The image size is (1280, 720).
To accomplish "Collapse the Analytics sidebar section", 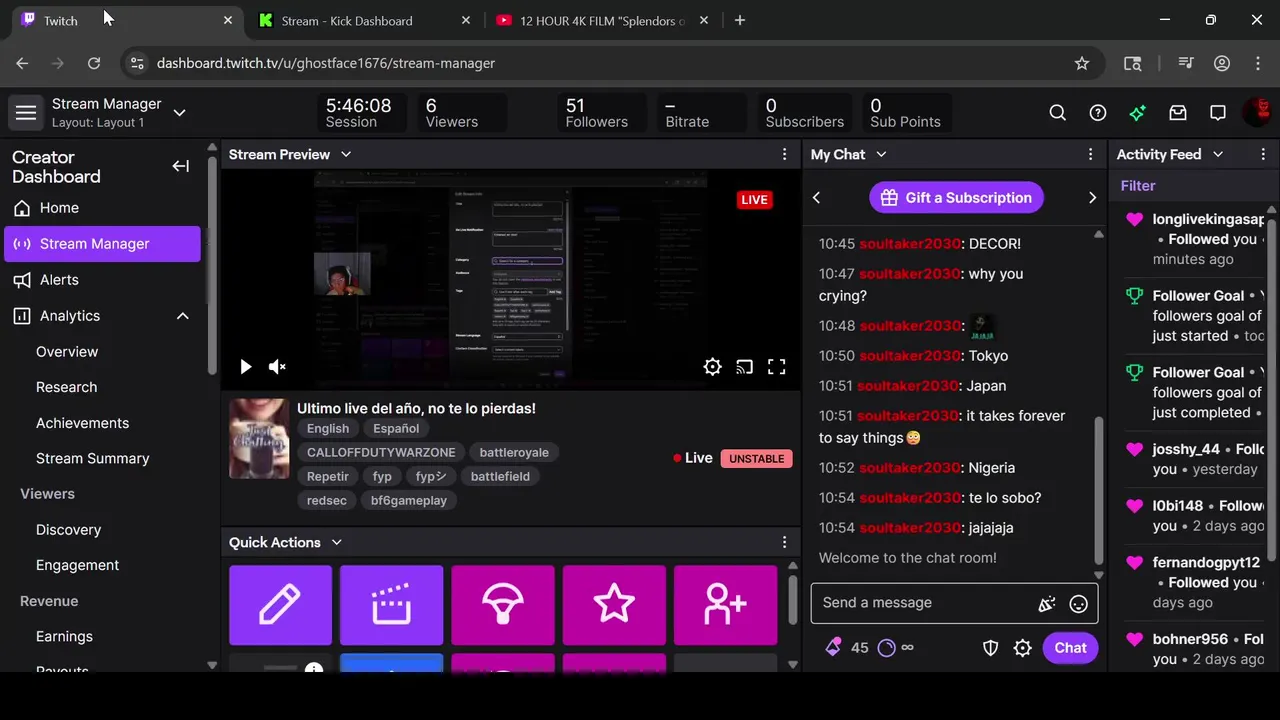I will 183,316.
